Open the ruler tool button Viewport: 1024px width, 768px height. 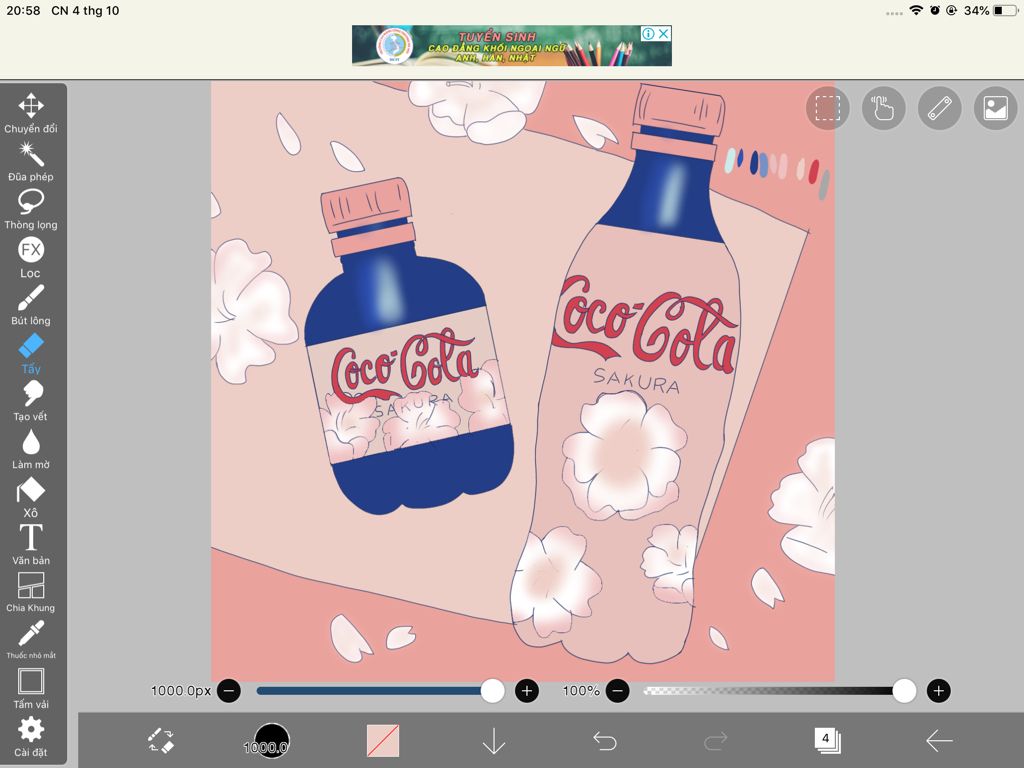[940, 108]
